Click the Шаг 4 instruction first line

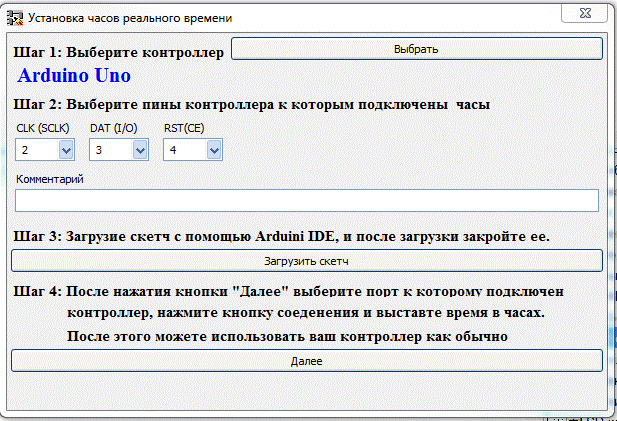click(x=288, y=292)
